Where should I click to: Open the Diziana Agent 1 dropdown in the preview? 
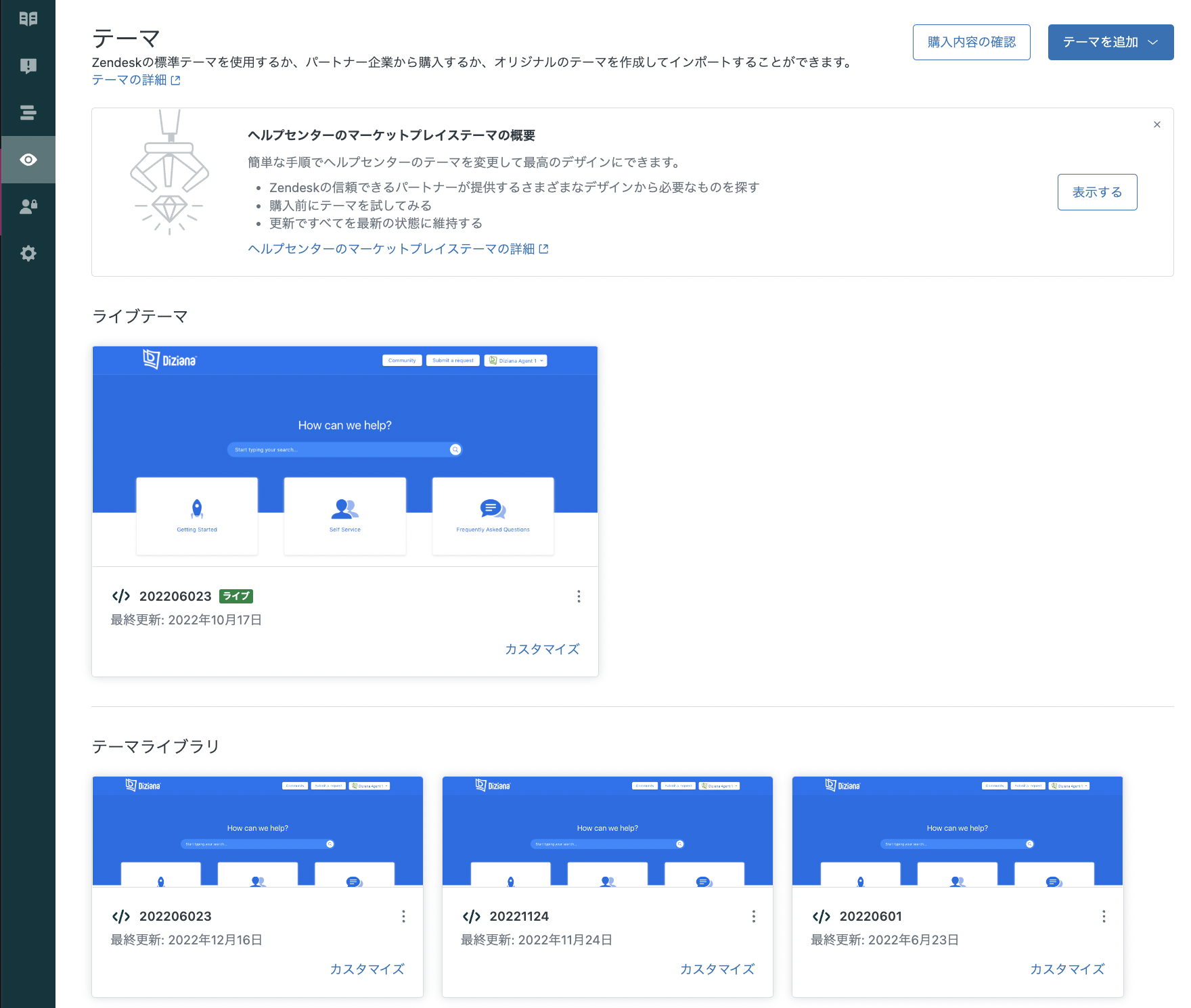point(516,360)
